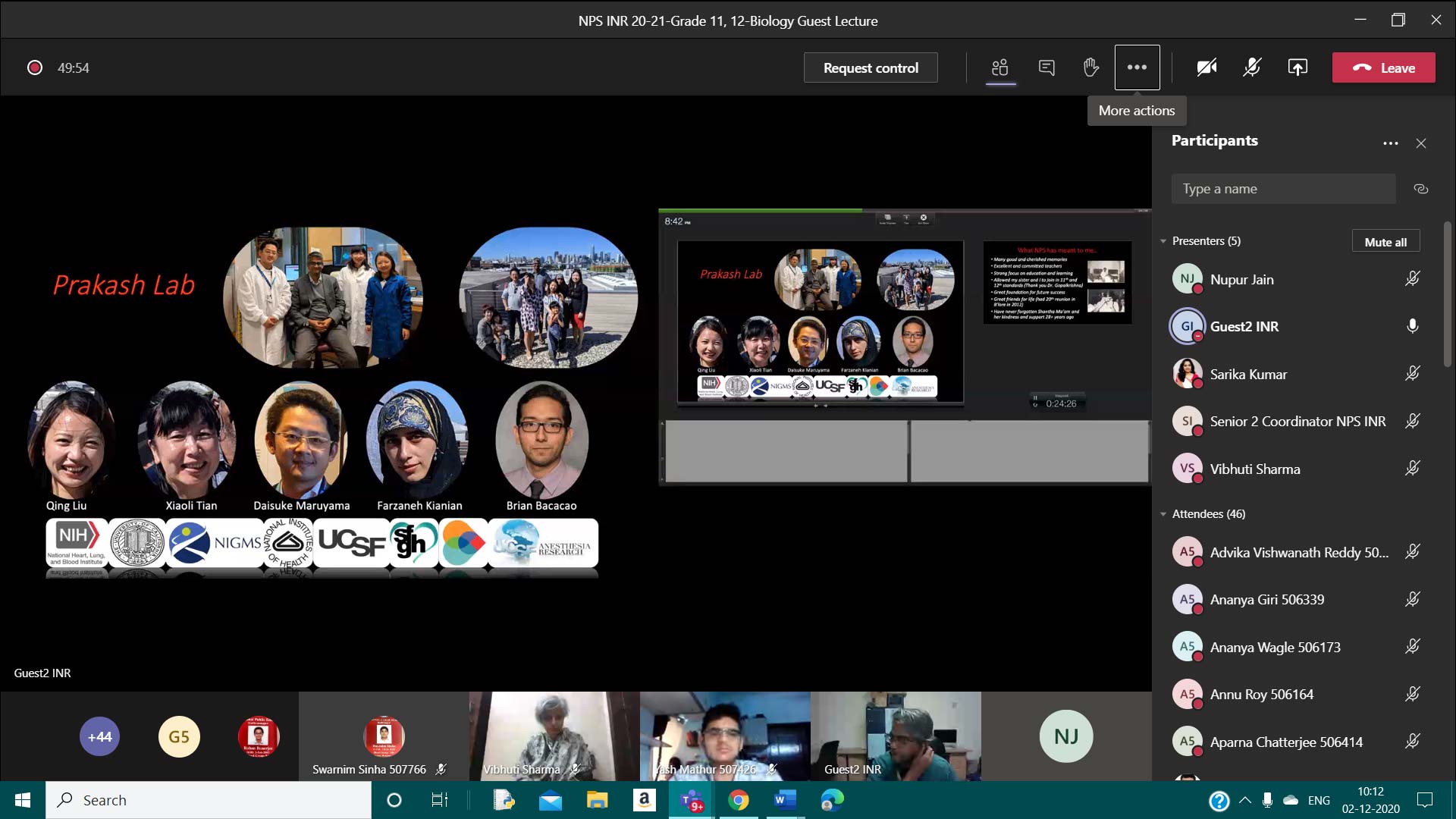This screenshot has width=1456, height=819.
Task: Open the Python file icon on taskbar
Action: click(x=504, y=800)
